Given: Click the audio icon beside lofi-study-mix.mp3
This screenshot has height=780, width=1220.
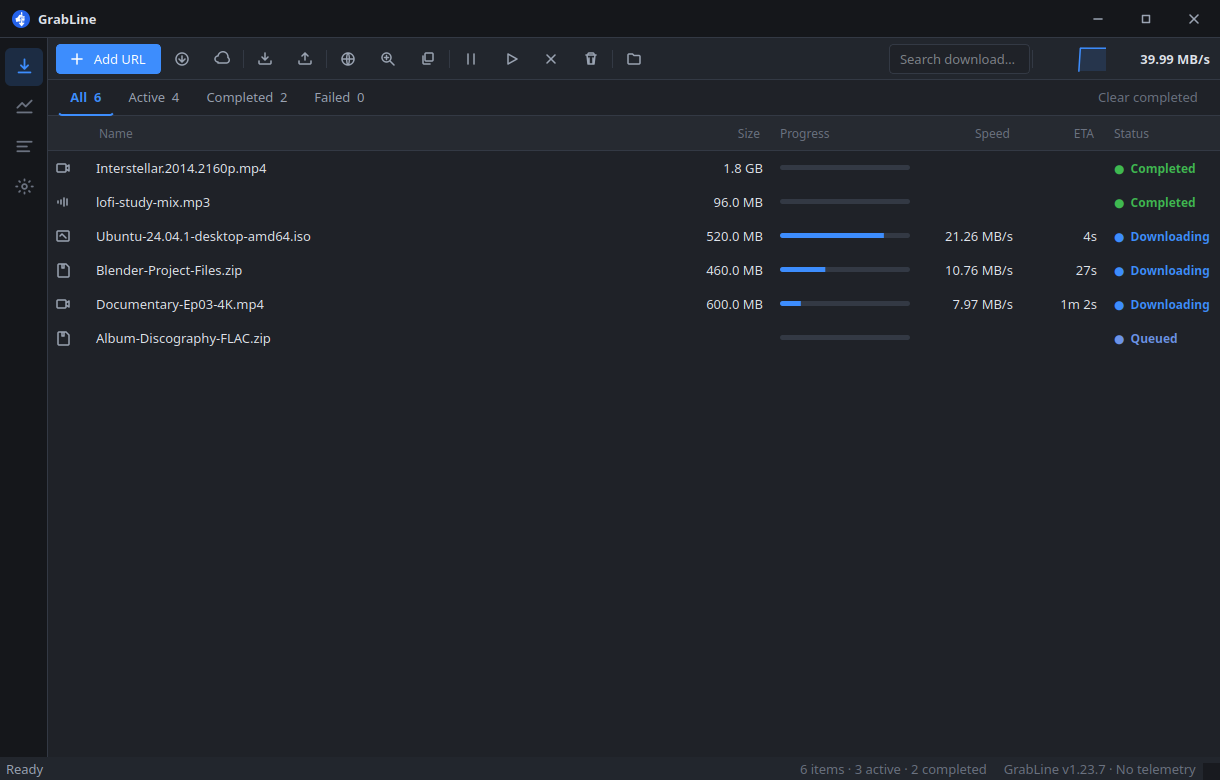Looking at the screenshot, I should (x=63, y=203).
